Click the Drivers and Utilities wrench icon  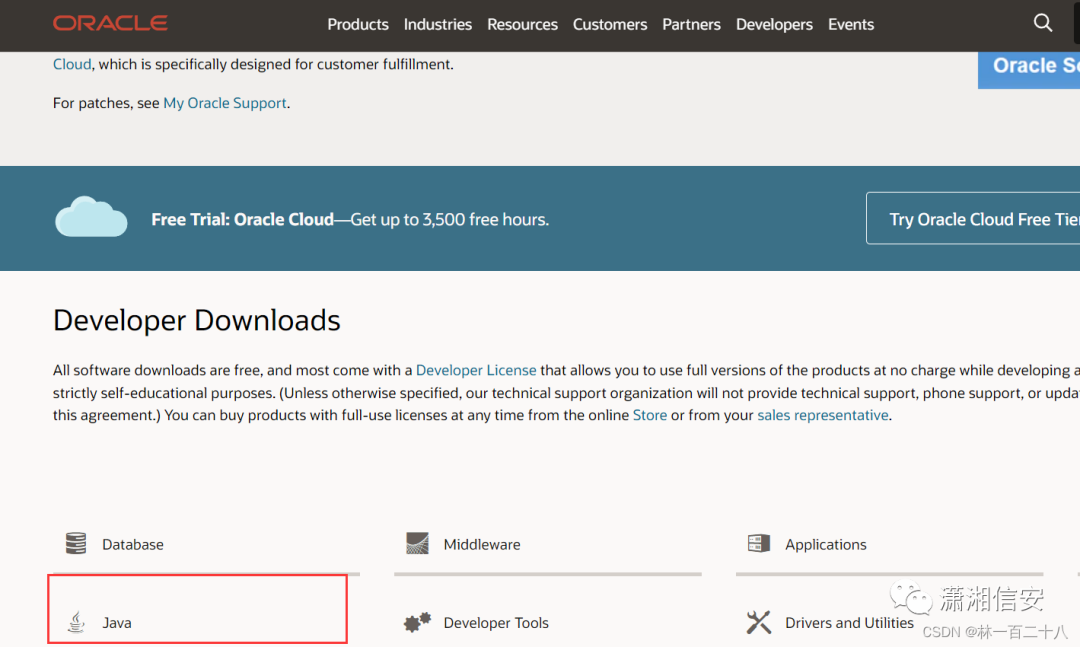758,622
